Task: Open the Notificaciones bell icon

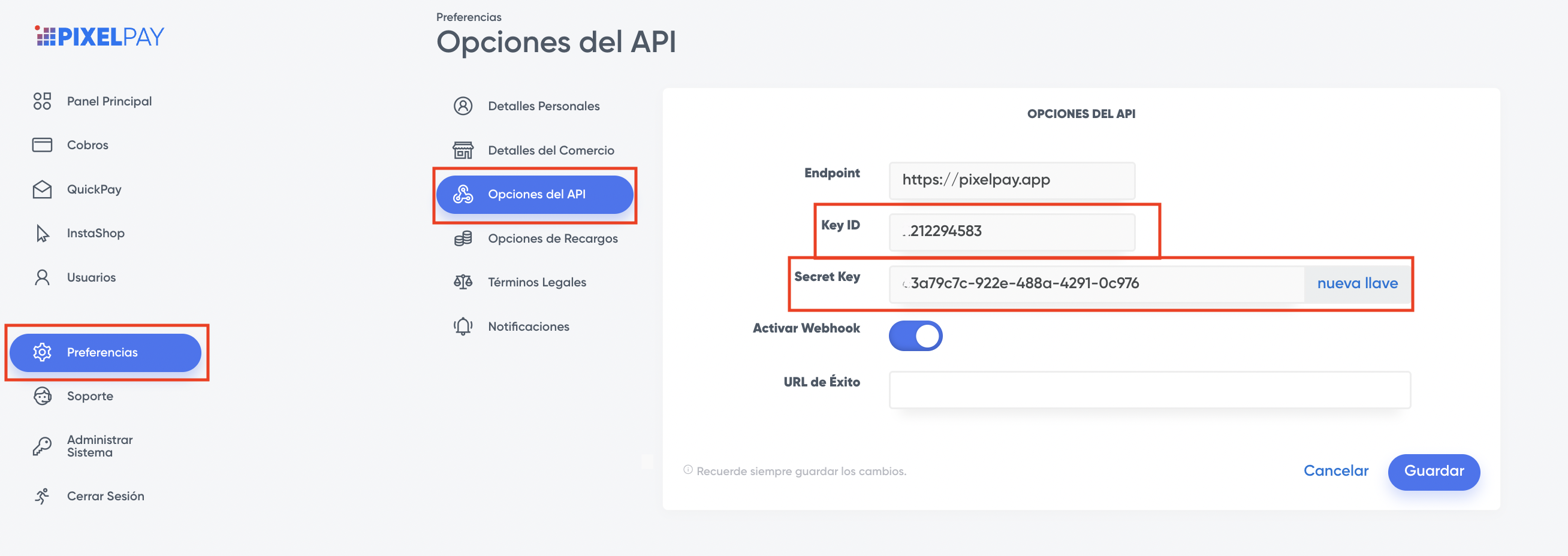Action: coord(463,327)
